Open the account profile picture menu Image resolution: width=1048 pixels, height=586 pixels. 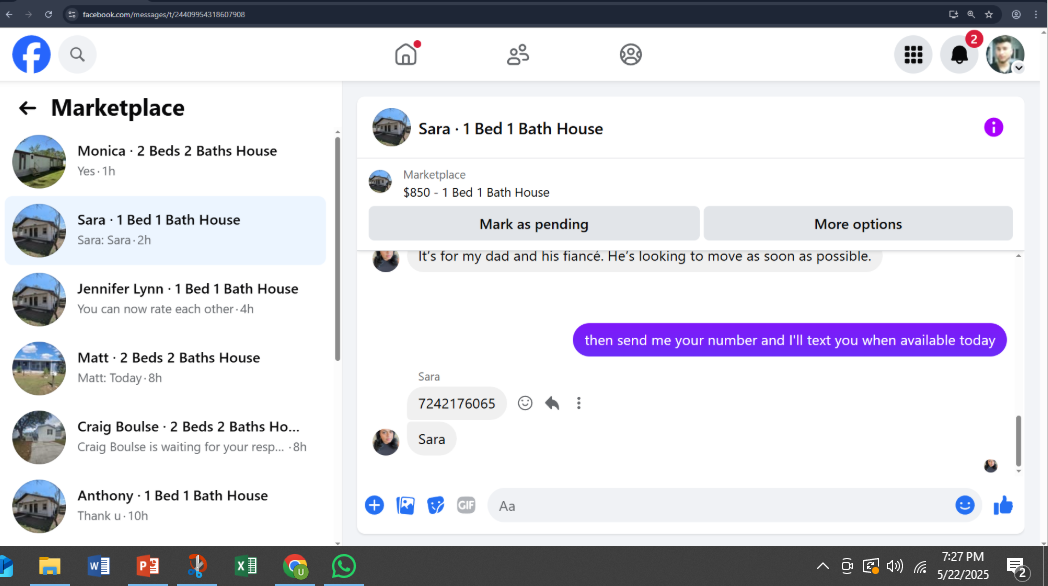point(1005,54)
